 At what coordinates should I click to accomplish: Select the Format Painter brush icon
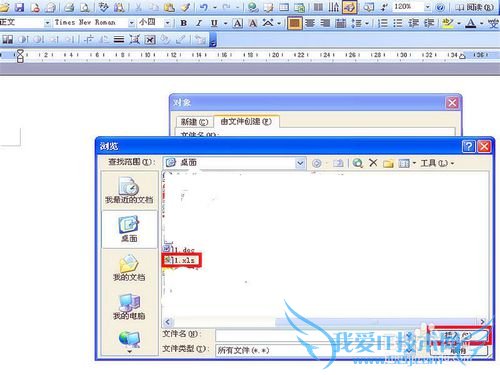[186, 7]
